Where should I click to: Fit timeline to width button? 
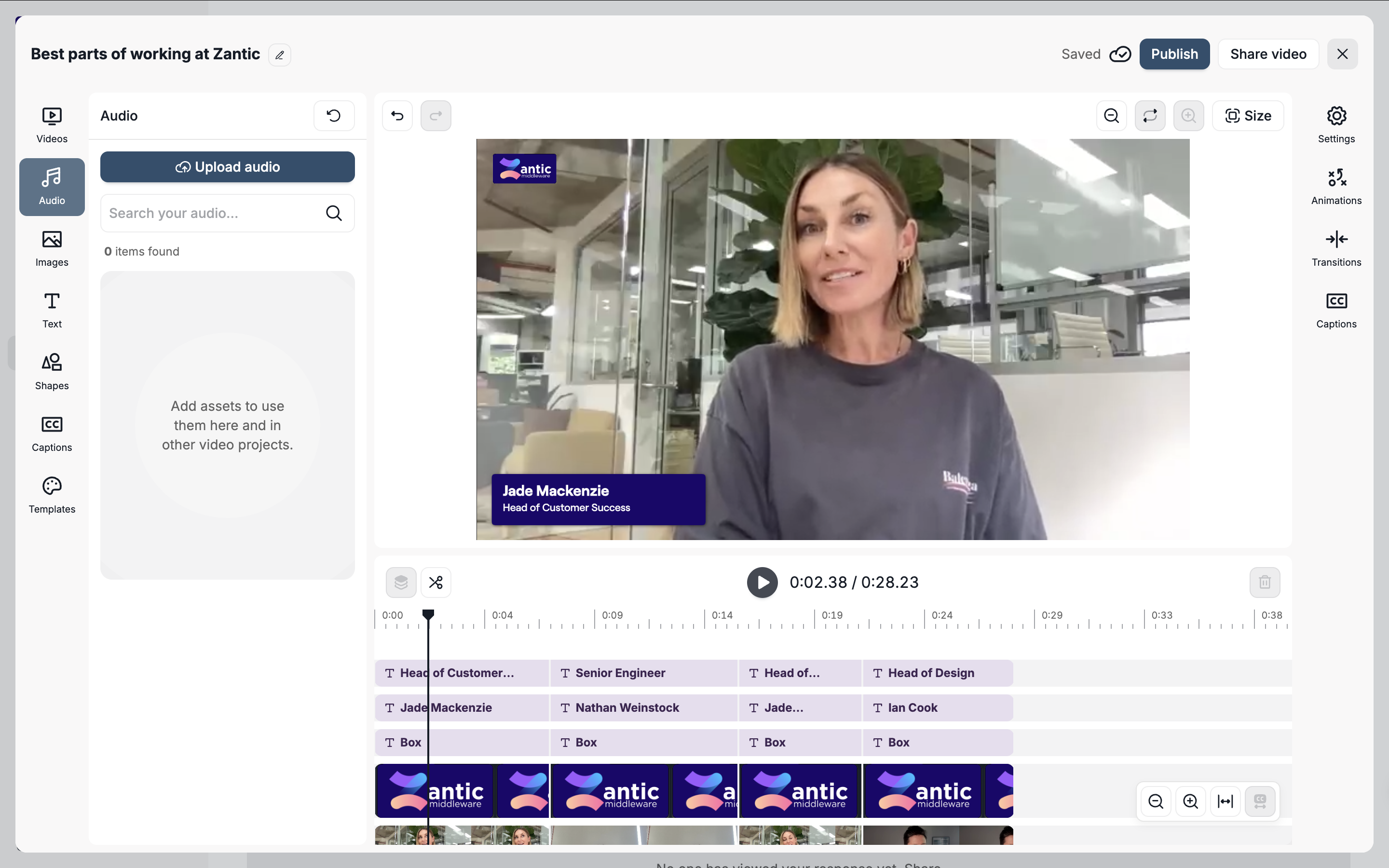[x=1225, y=801]
